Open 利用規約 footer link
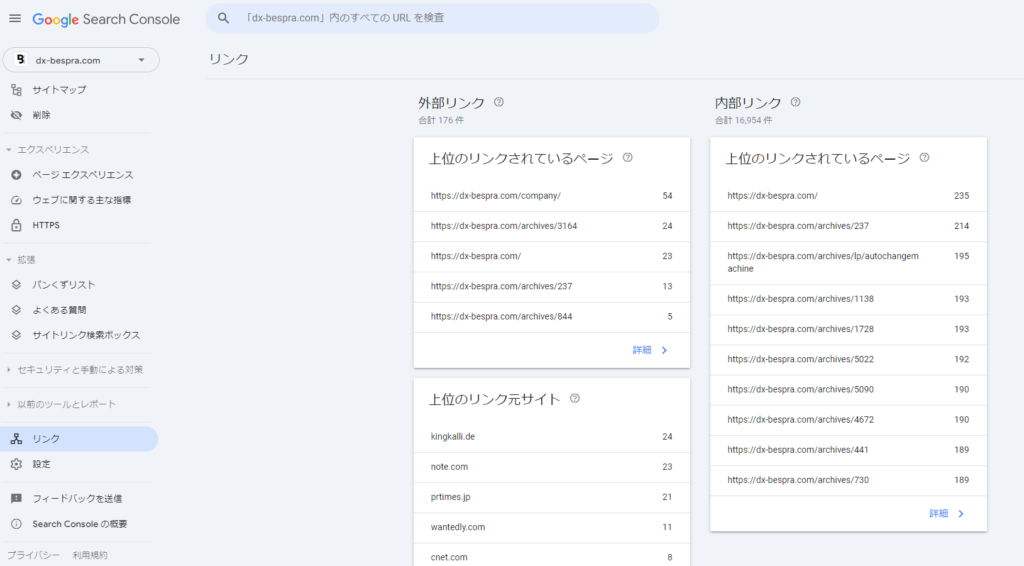 pyautogui.click(x=90, y=555)
